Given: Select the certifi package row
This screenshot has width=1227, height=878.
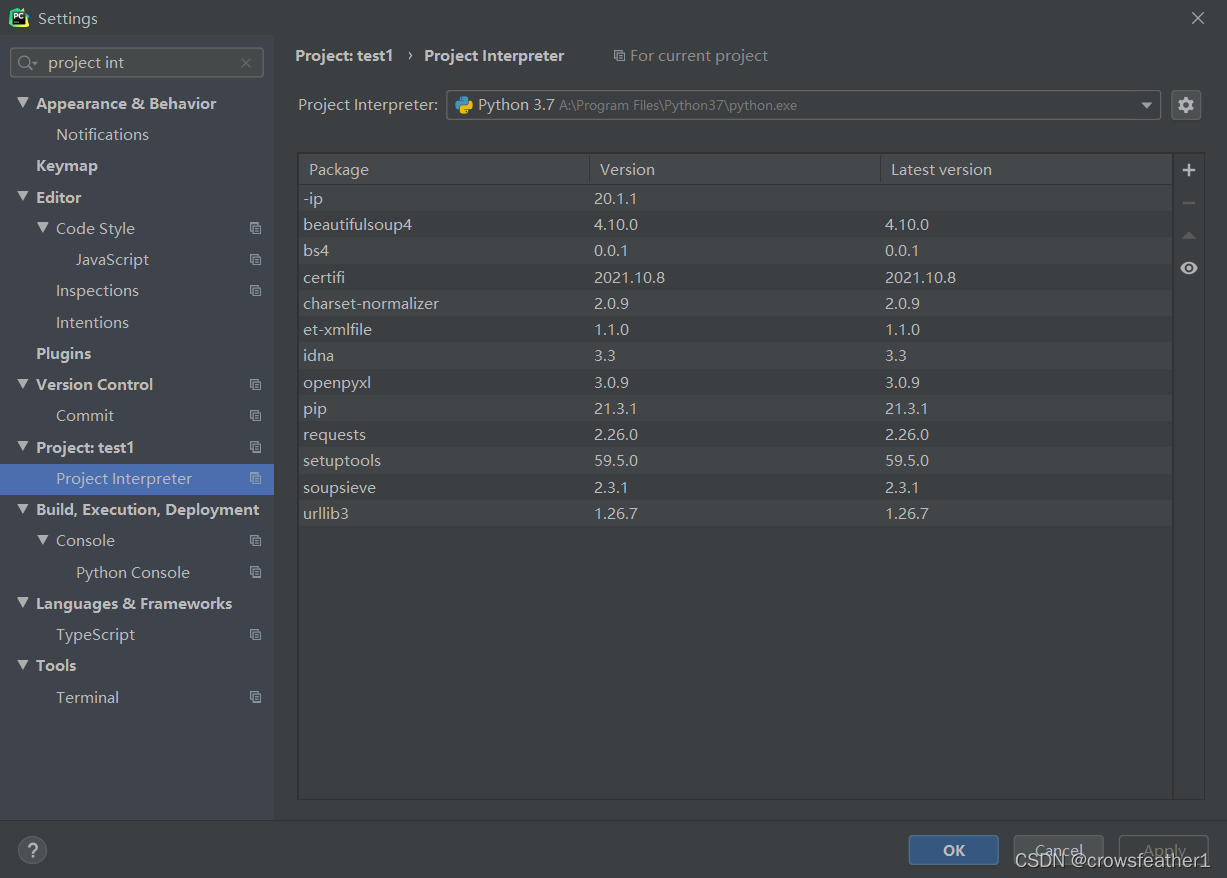Looking at the screenshot, I should (x=735, y=277).
